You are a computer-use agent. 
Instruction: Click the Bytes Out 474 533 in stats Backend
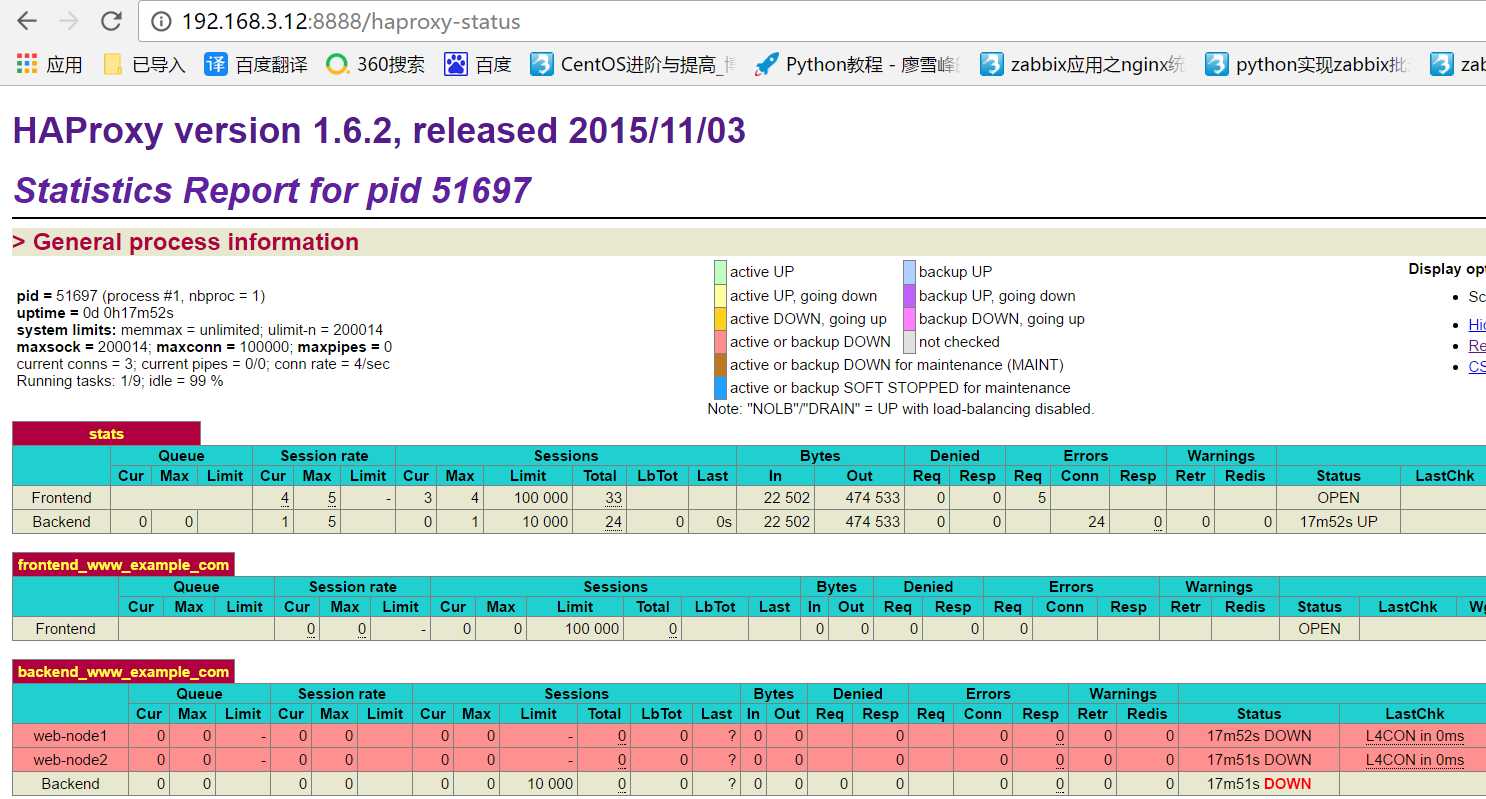(x=872, y=522)
